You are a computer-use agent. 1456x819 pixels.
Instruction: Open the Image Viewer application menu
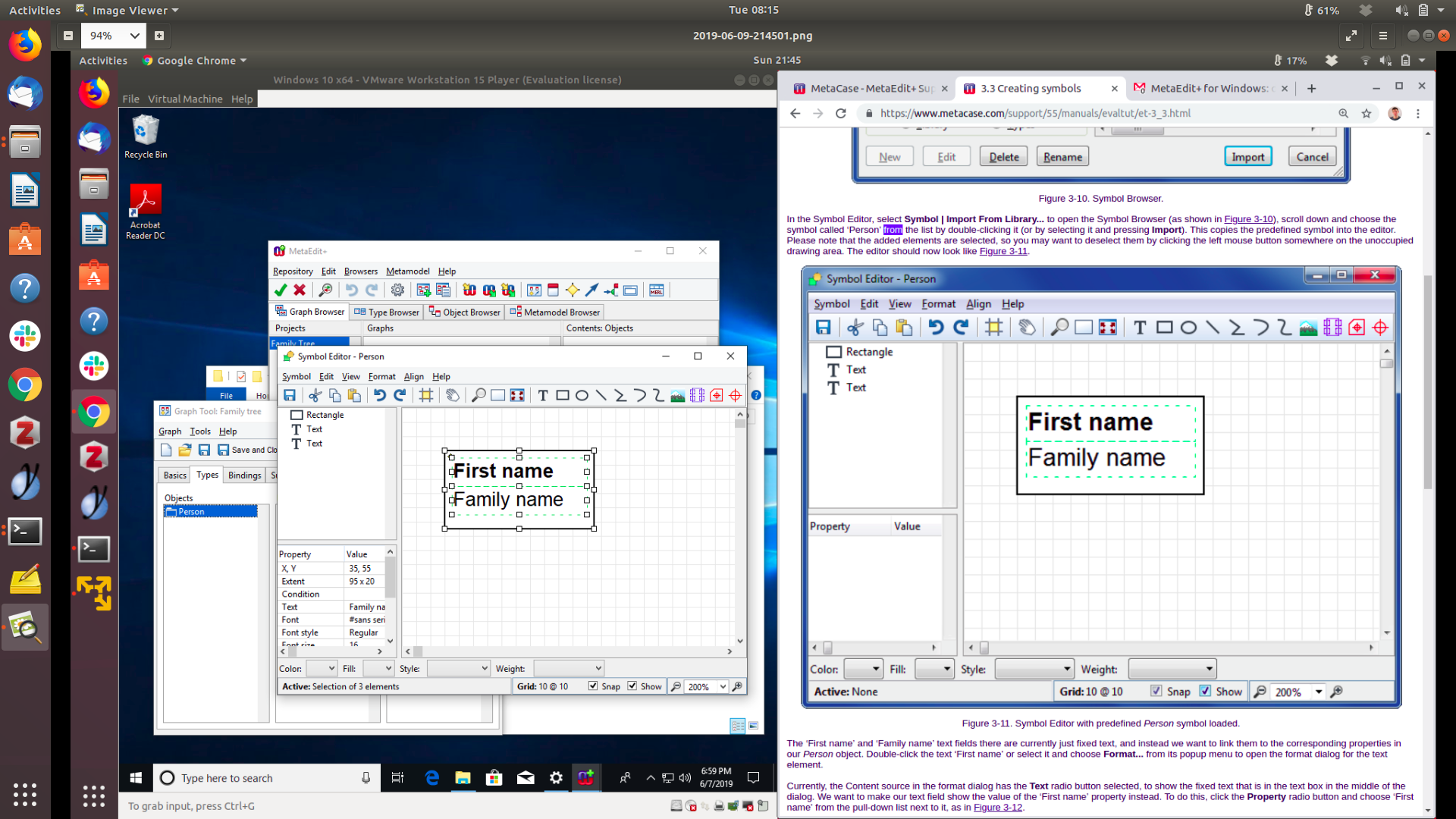coord(127,10)
